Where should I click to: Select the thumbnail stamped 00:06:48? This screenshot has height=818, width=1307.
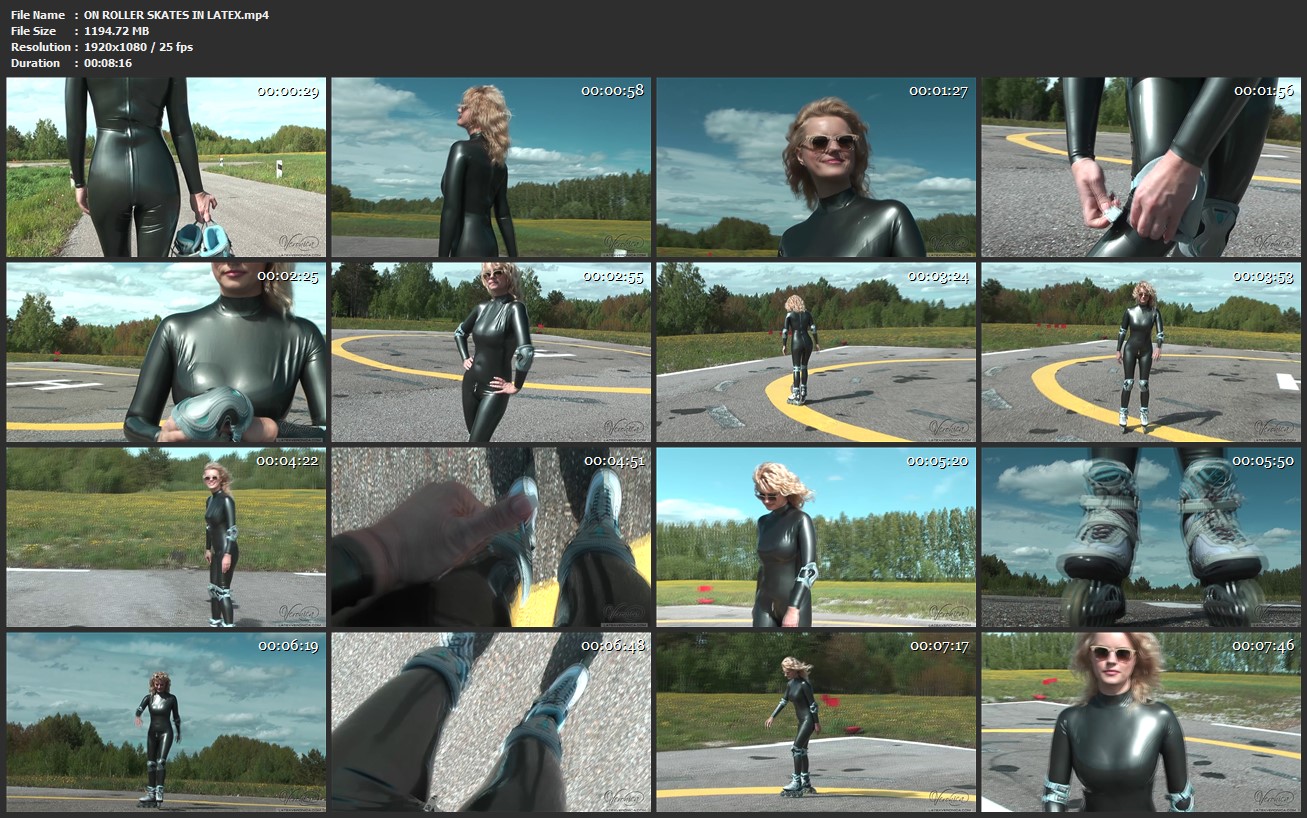(x=491, y=722)
